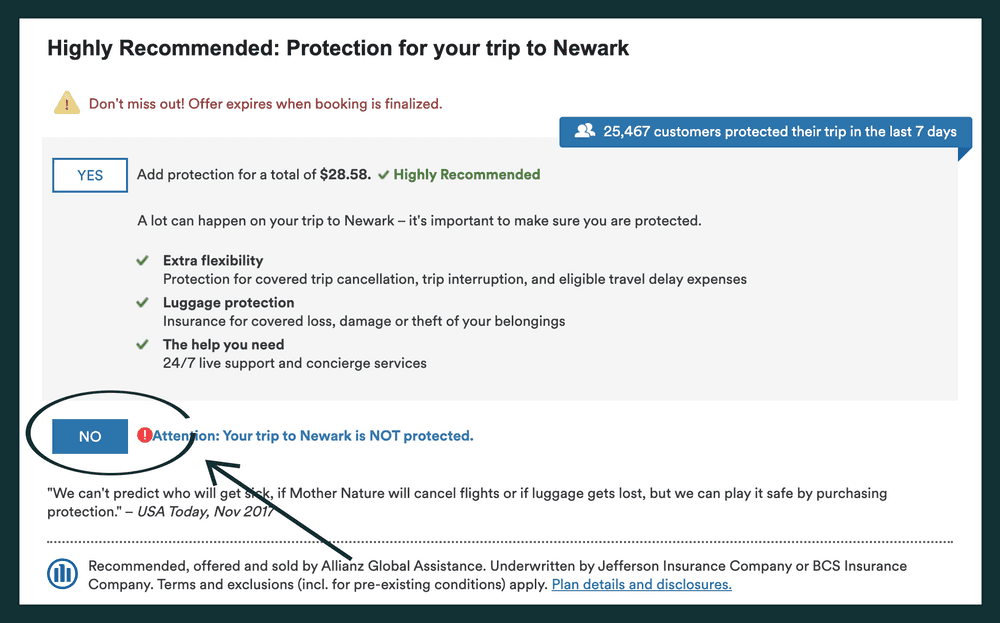Click the green check beside Highly Recommended
The image size is (1000, 623).
[383, 175]
